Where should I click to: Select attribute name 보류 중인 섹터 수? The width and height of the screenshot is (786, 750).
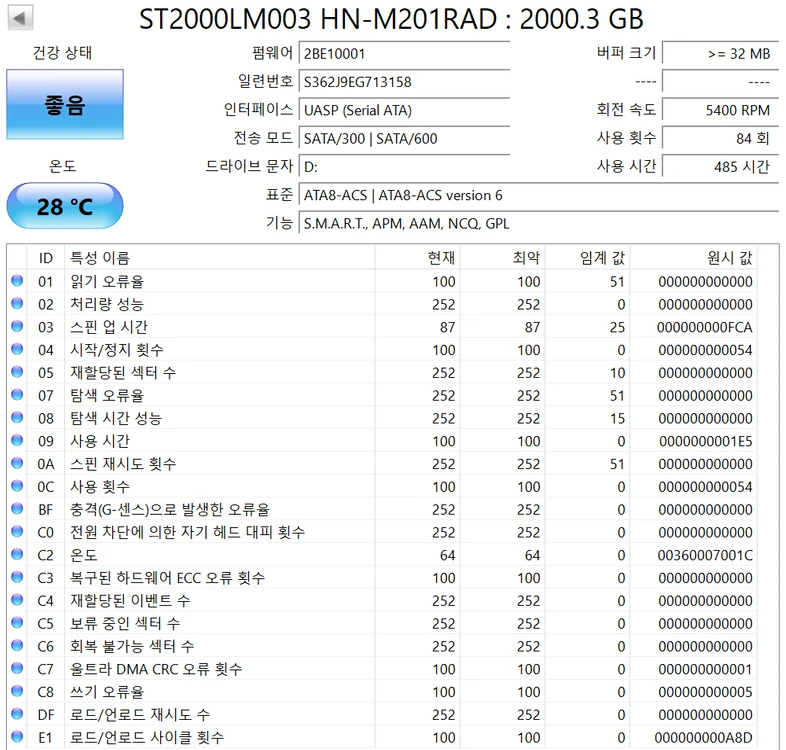(125, 623)
